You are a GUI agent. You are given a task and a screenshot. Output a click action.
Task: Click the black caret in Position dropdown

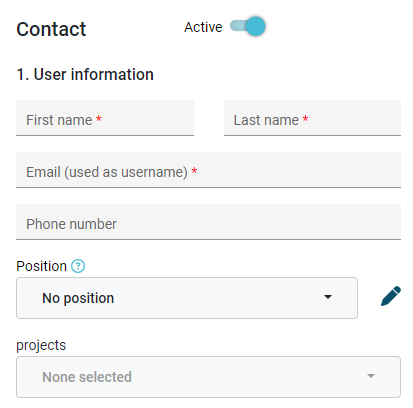(328, 297)
